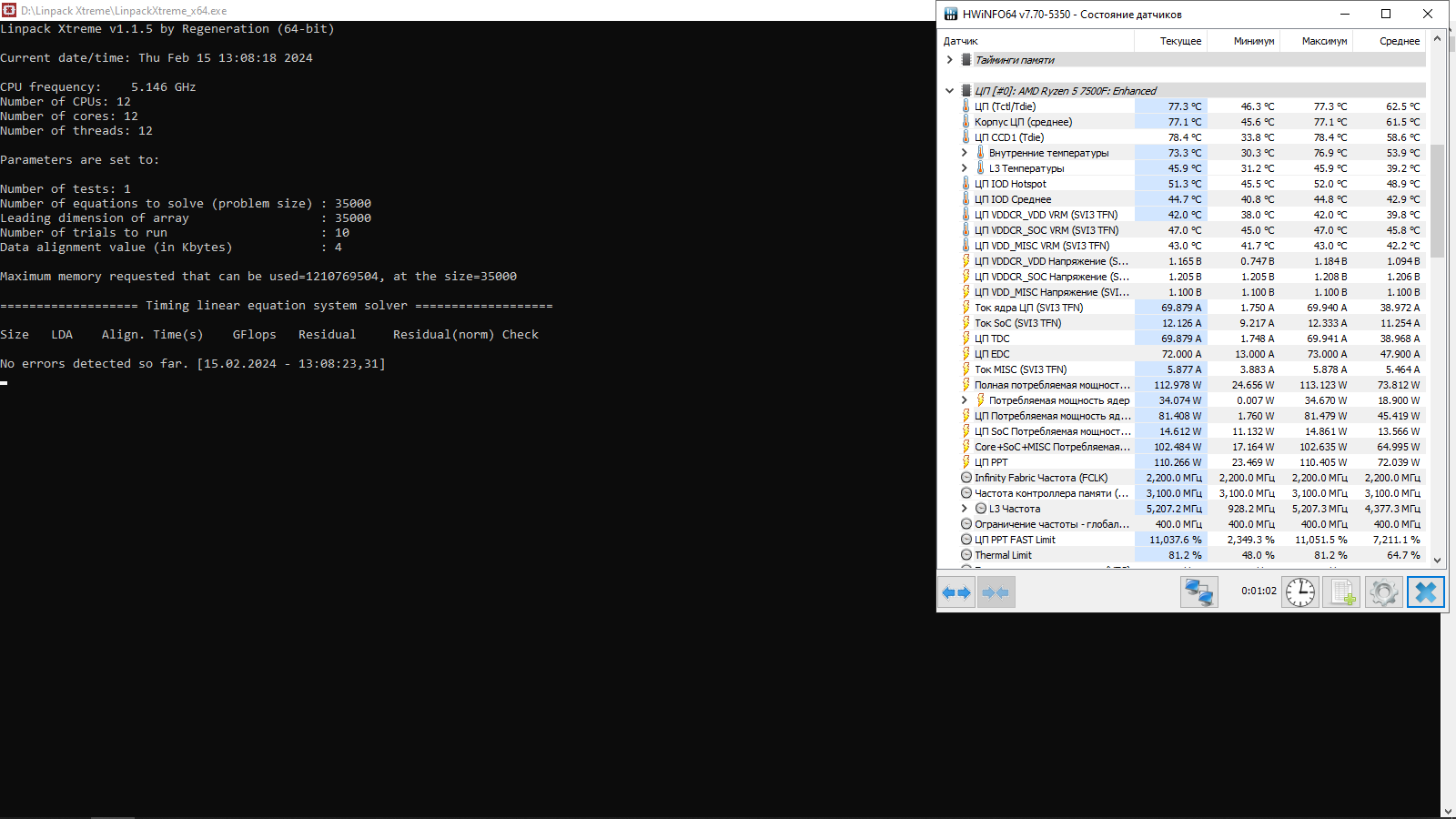Start logging with the sheet plus icon

1342,592
